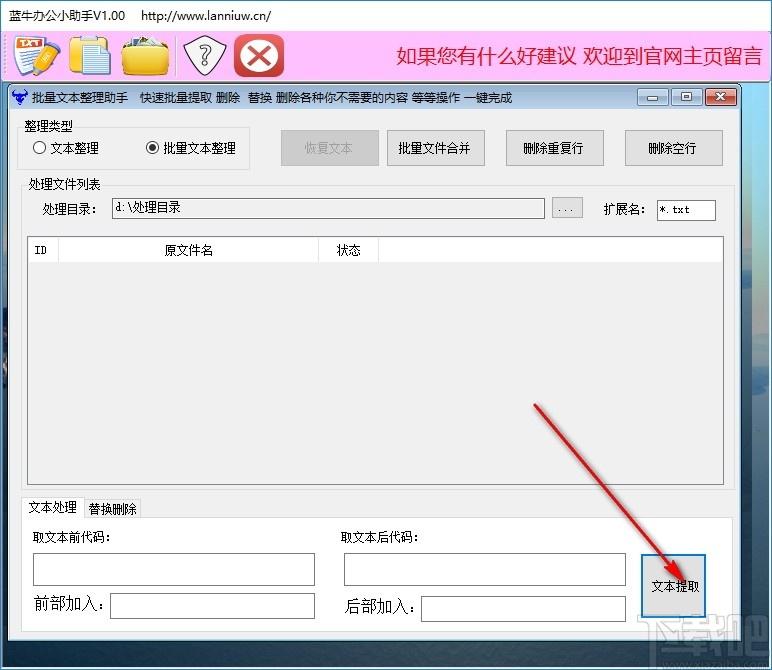Click the browse "..." directory button

[567, 209]
